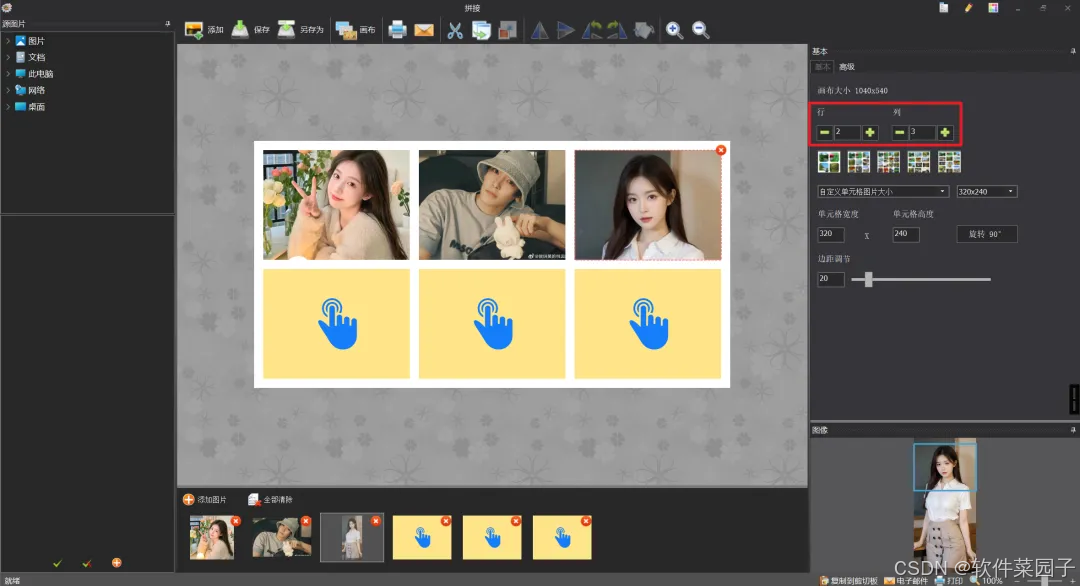Click the orange plus icon in the left panel footer
Viewport: 1080px width, 586px height.
tap(116, 563)
